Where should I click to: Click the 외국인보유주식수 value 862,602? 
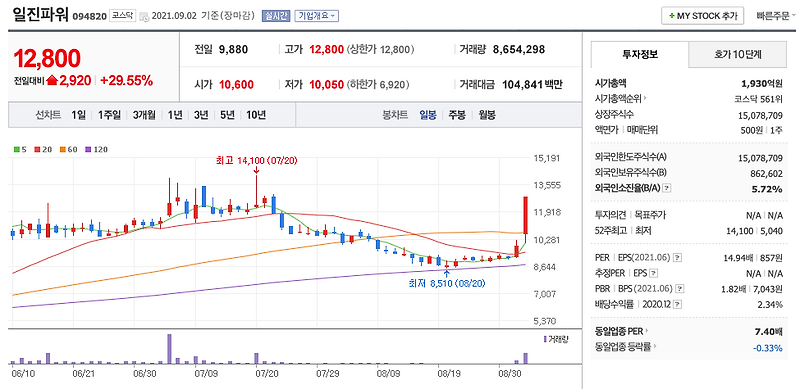(765, 173)
